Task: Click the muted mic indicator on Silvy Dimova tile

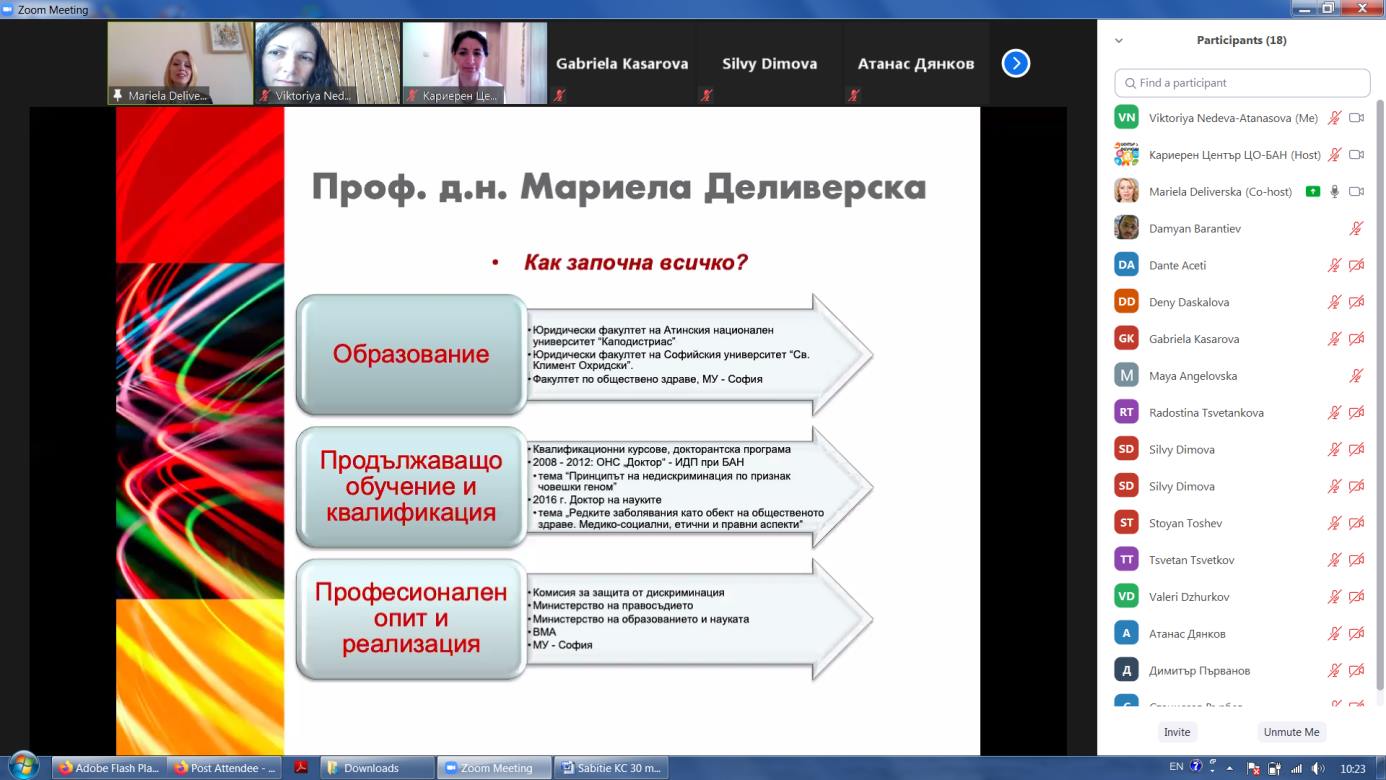Action: click(x=707, y=96)
